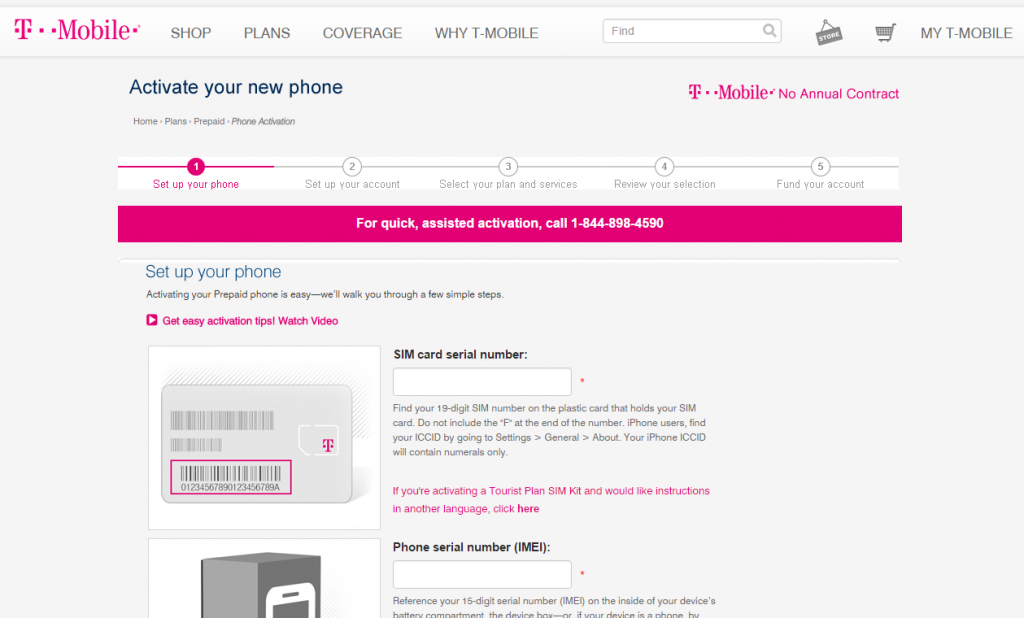
Task: Open the PLANS menu
Action: pyautogui.click(x=266, y=32)
